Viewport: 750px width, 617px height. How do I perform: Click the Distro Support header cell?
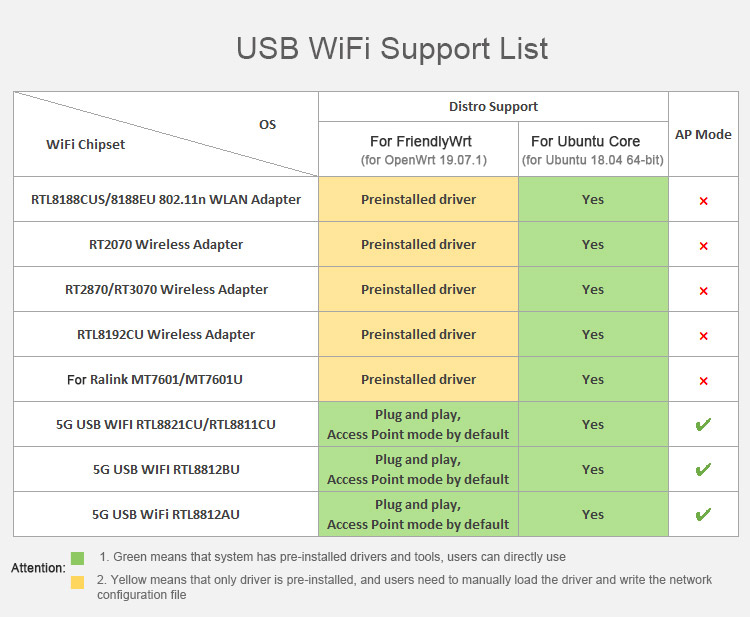(x=493, y=106)
